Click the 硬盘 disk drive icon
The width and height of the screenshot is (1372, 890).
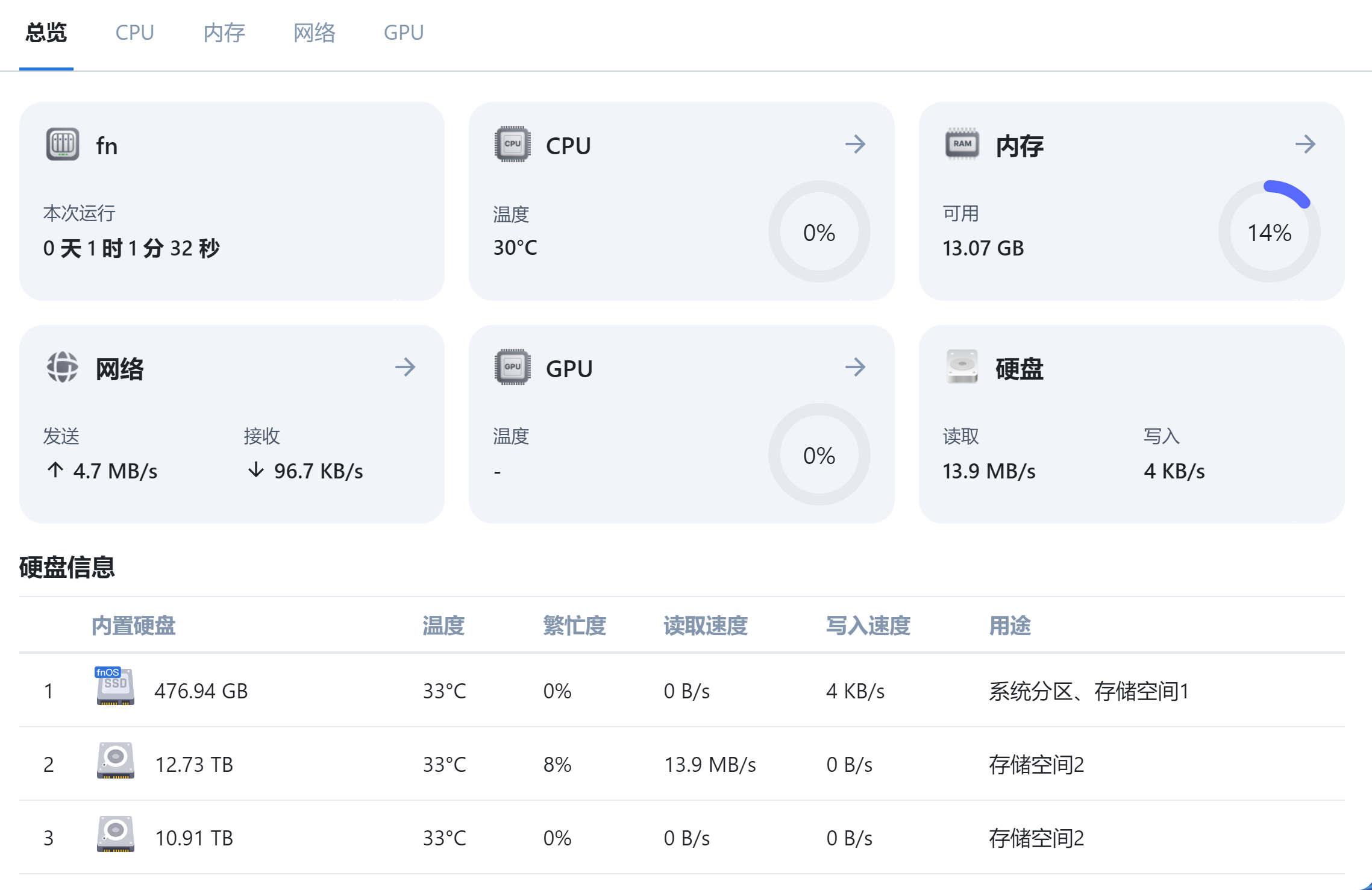click(962, 367)
